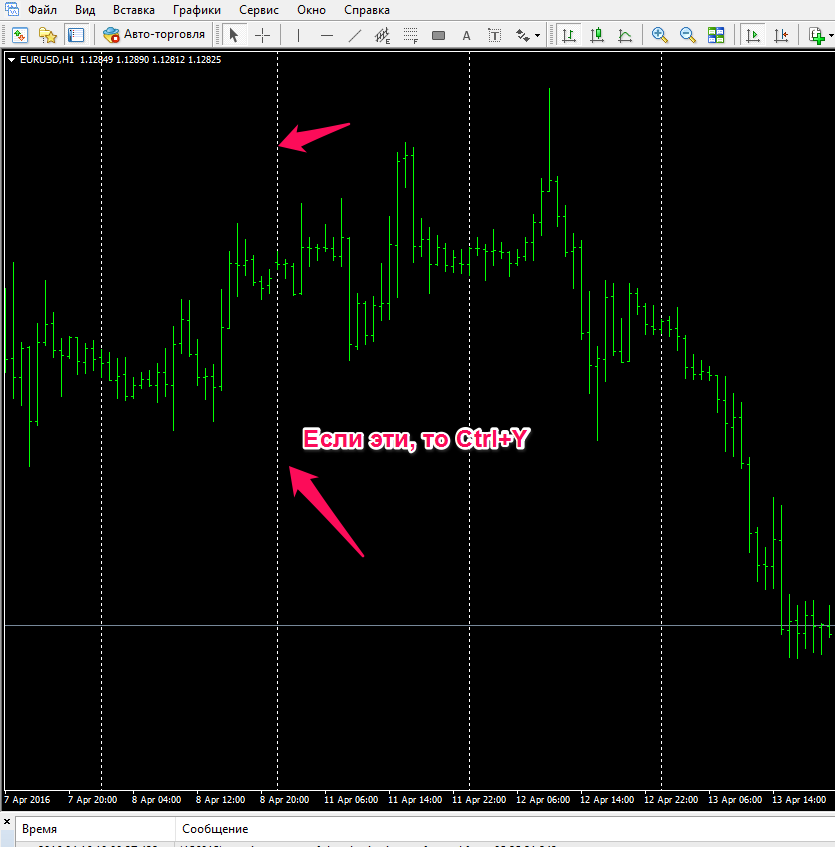Open the Справка menu
The width and height of the screenshot is (835, 847).
(367, 10)
